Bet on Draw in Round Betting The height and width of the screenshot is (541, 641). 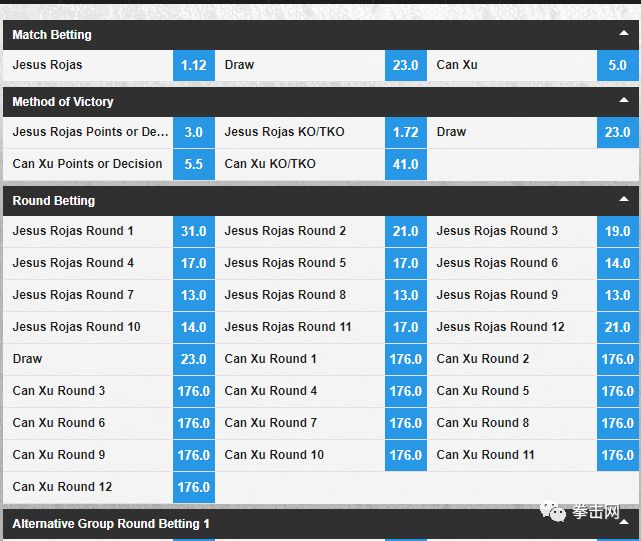(194, 359)
